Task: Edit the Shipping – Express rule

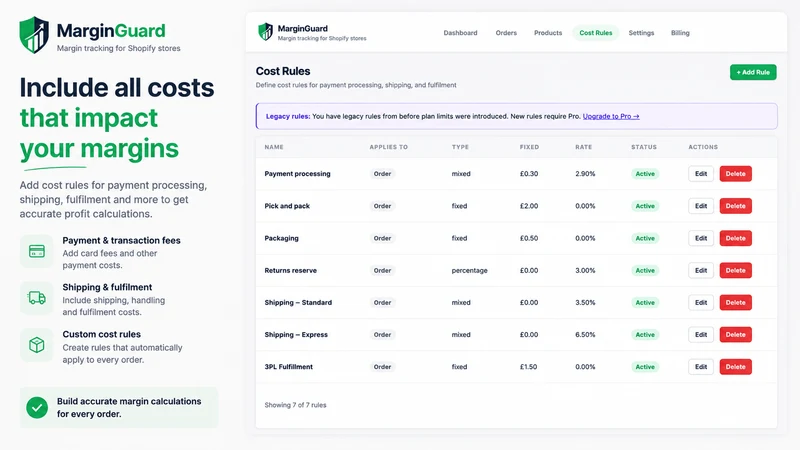Action: pyautogui.click(x=701, y=335)
